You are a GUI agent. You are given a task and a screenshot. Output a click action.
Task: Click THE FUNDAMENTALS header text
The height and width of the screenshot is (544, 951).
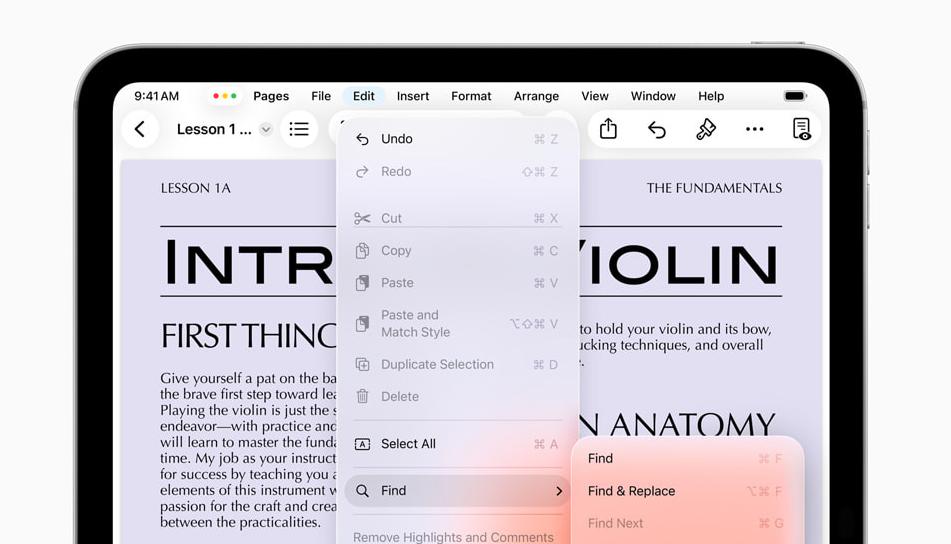[x=714, y=188]
